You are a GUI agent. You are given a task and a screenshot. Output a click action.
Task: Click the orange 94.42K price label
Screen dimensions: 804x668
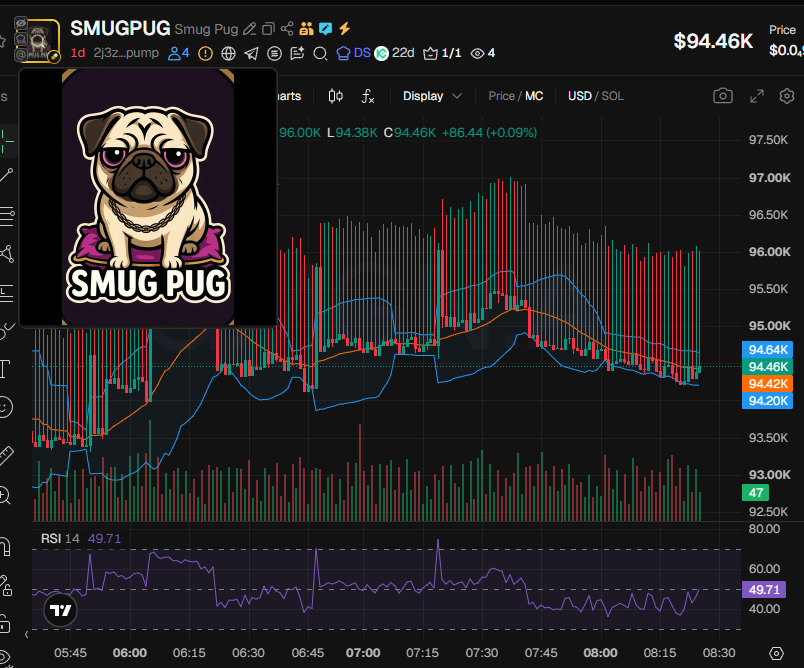pos(768,383)
